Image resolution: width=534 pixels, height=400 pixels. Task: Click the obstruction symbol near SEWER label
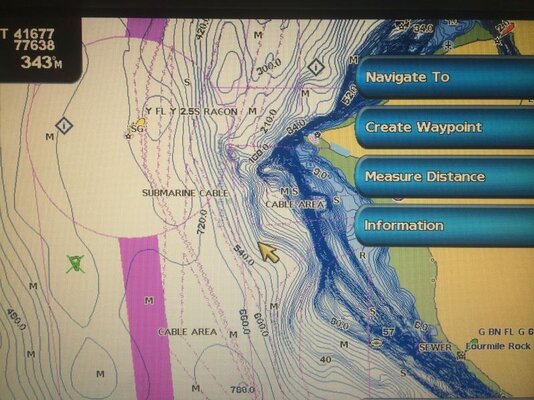click(x=376, y=343)
